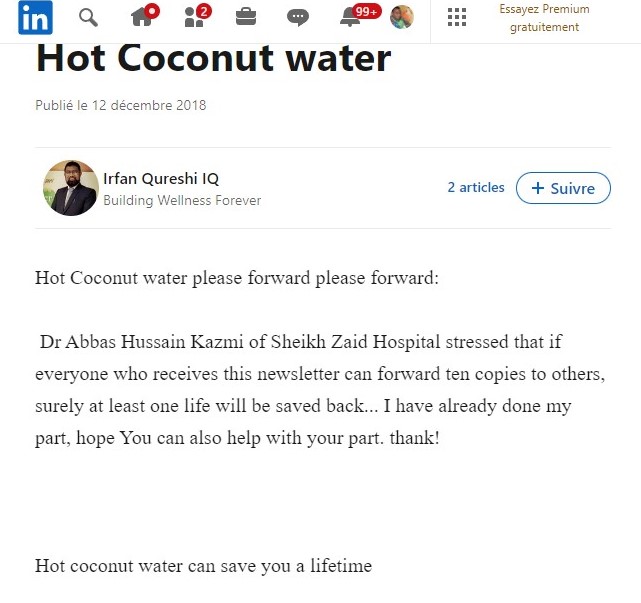The width and height of the screenshot is (641, 603).
Task: Click Irfan Qureshi's profile photo
Action: [71, 188]
